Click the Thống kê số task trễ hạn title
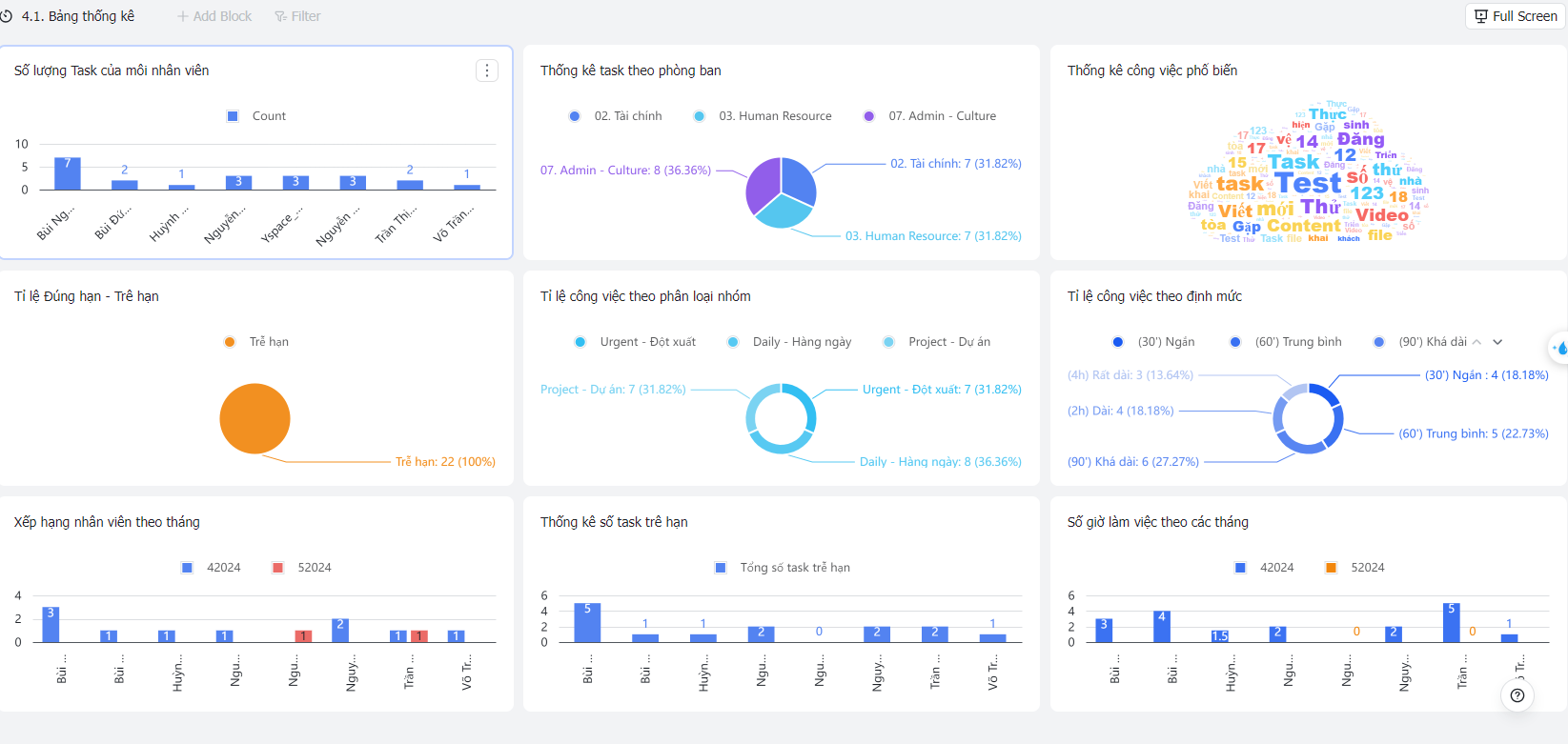 coord(614,522)
